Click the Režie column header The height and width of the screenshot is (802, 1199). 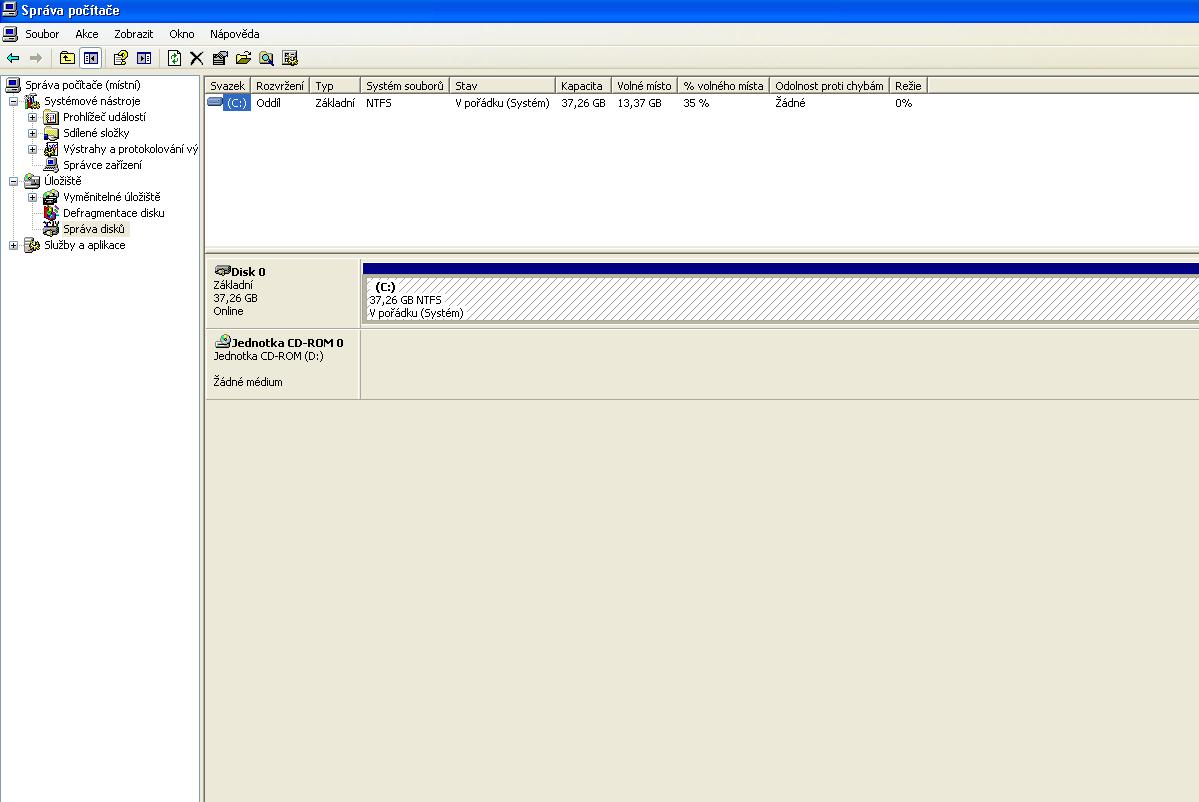point(908,86)
